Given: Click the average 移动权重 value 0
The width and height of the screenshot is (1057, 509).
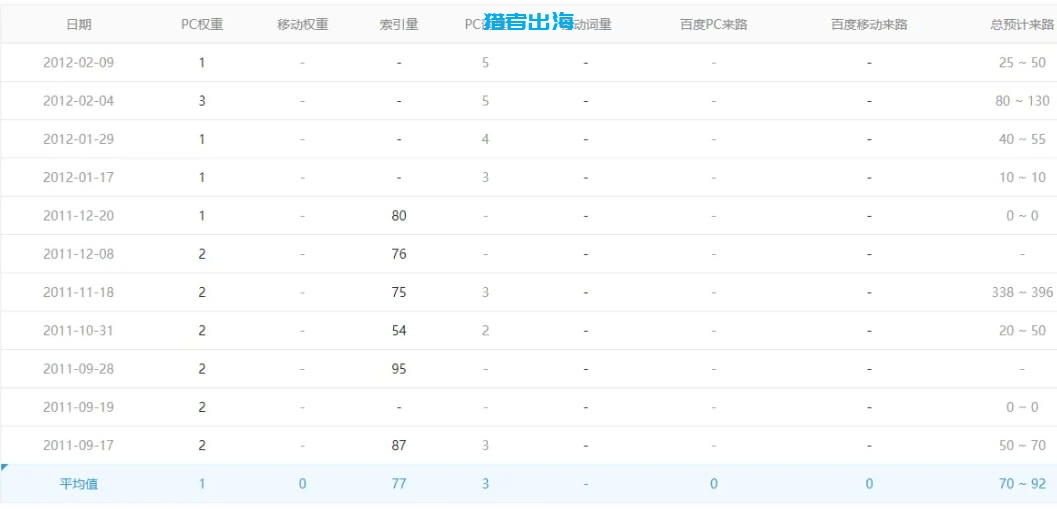Looking at the screenshot, I should (303, 483).
